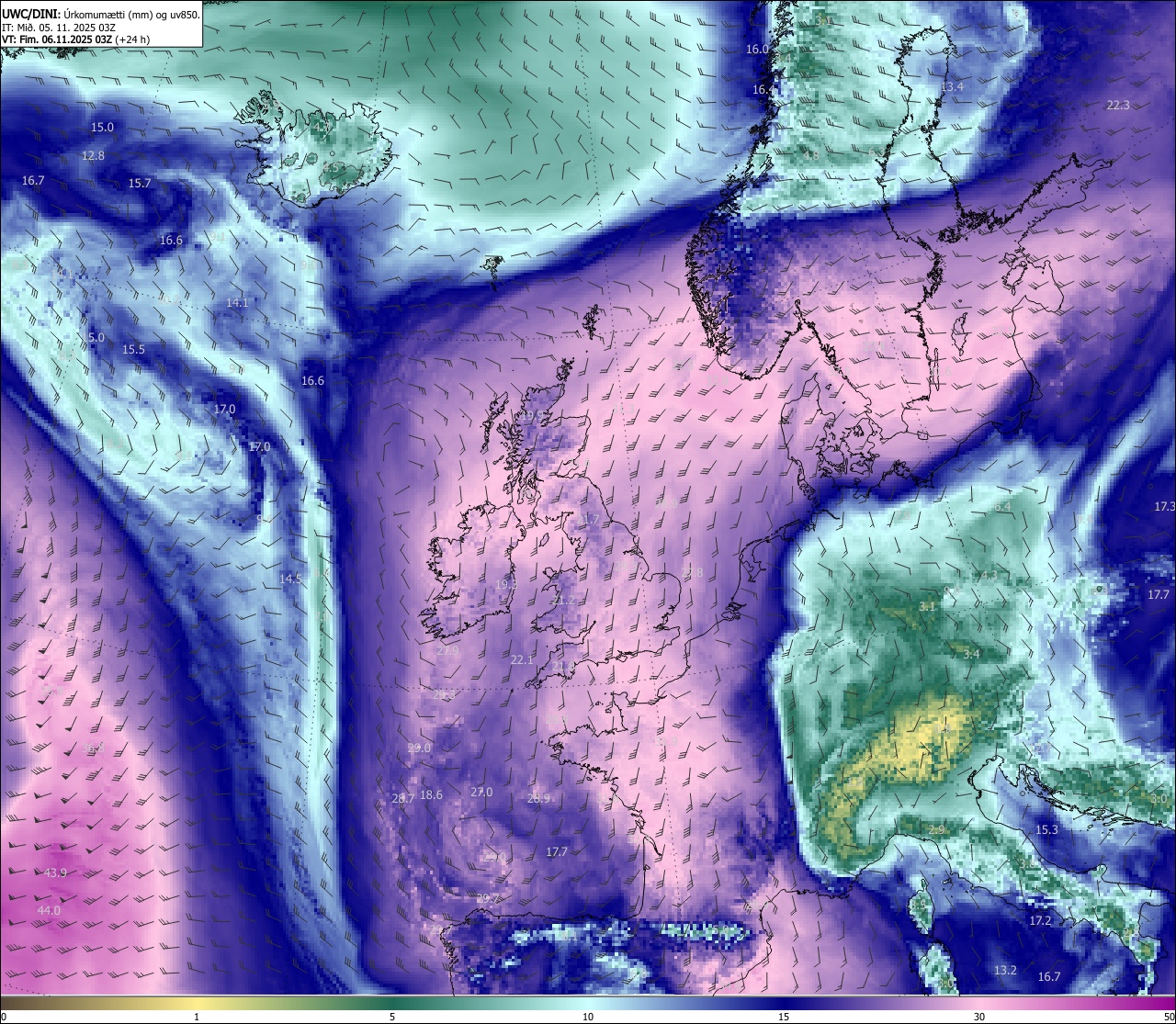The height and width of the screenshot is (1024, 1176).
Task: Click the 17.2 value label
Action: pyautogui.click(x=1039, y=920)
